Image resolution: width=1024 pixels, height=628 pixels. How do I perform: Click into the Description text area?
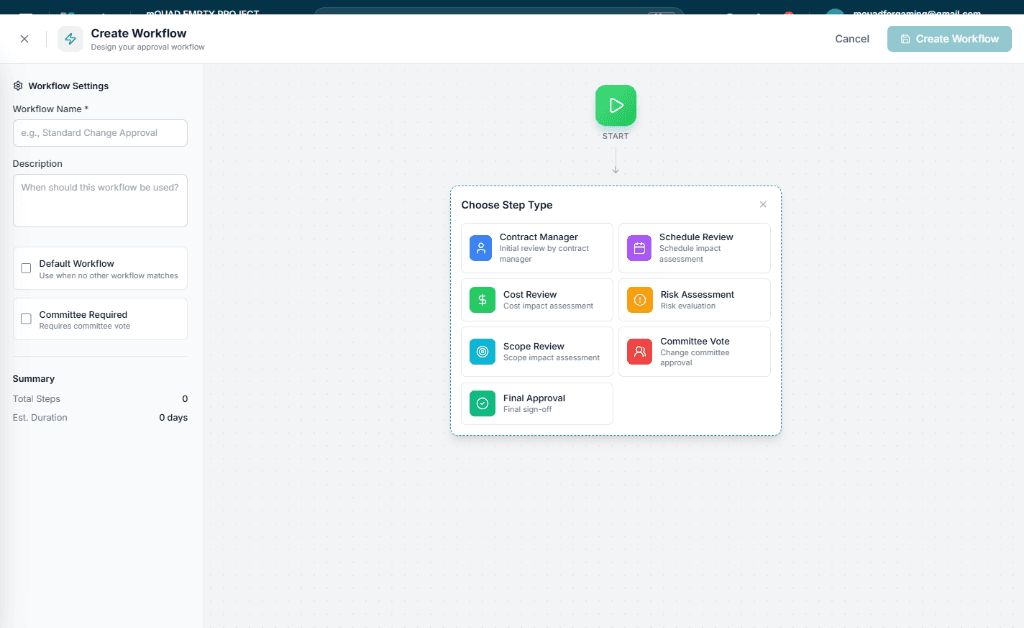100,200
